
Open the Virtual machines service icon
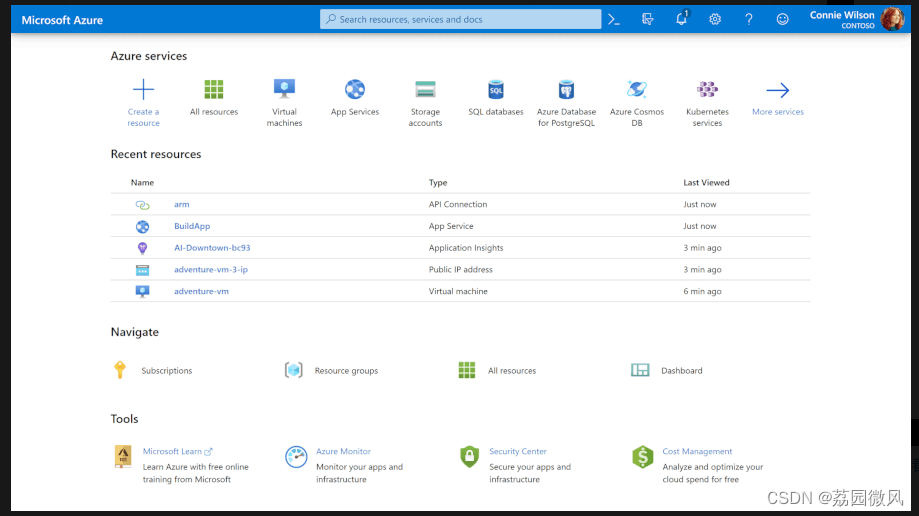click(x=284, y=89)
